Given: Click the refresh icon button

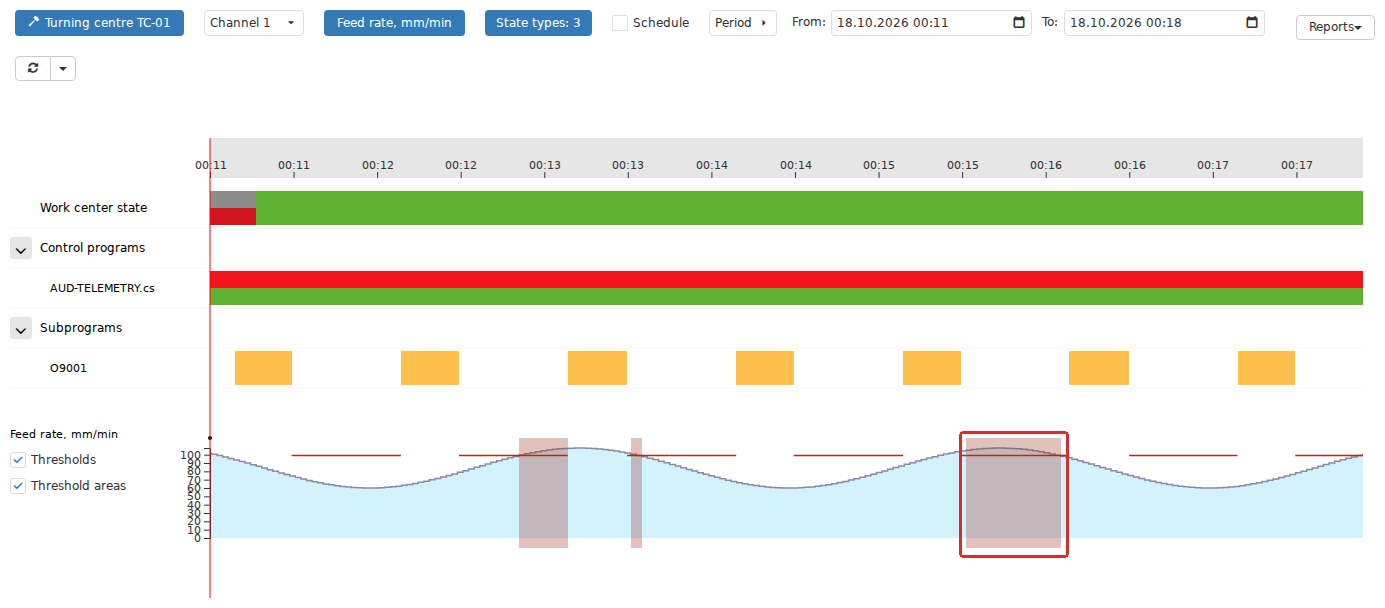Looking at the screenshot, I should coord(33,68).
